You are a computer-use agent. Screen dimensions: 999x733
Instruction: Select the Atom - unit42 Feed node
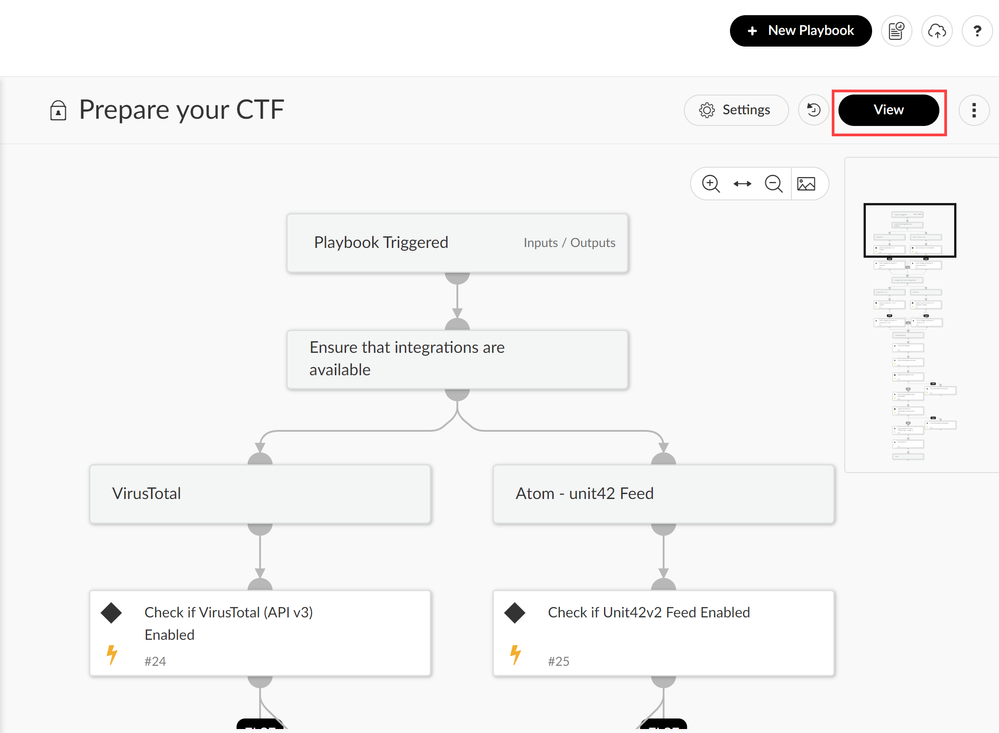pos(663,493)
